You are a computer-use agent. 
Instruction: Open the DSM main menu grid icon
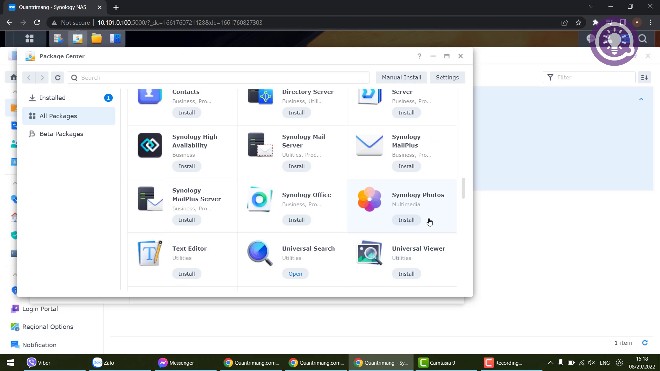(29, 39)
